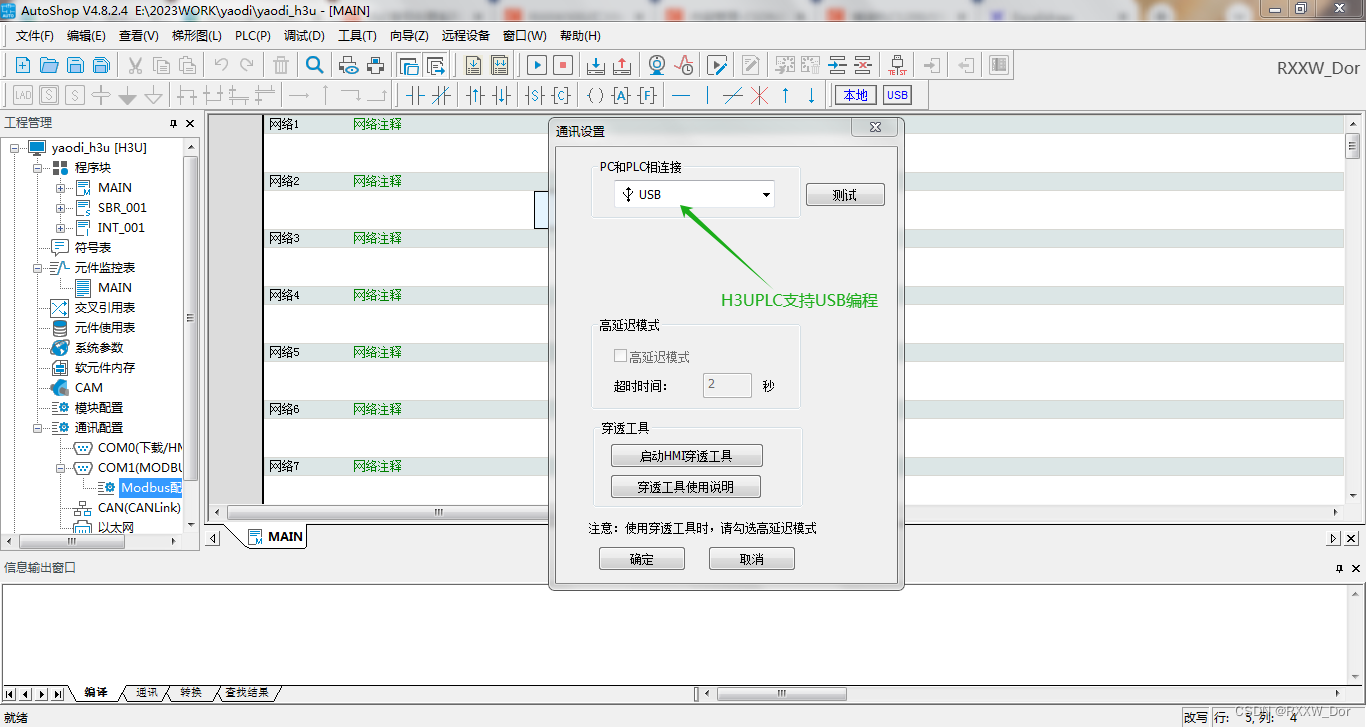Insert an output coil {C}
The height and width of the screenshot is (727, 1366).
(560, 95)
